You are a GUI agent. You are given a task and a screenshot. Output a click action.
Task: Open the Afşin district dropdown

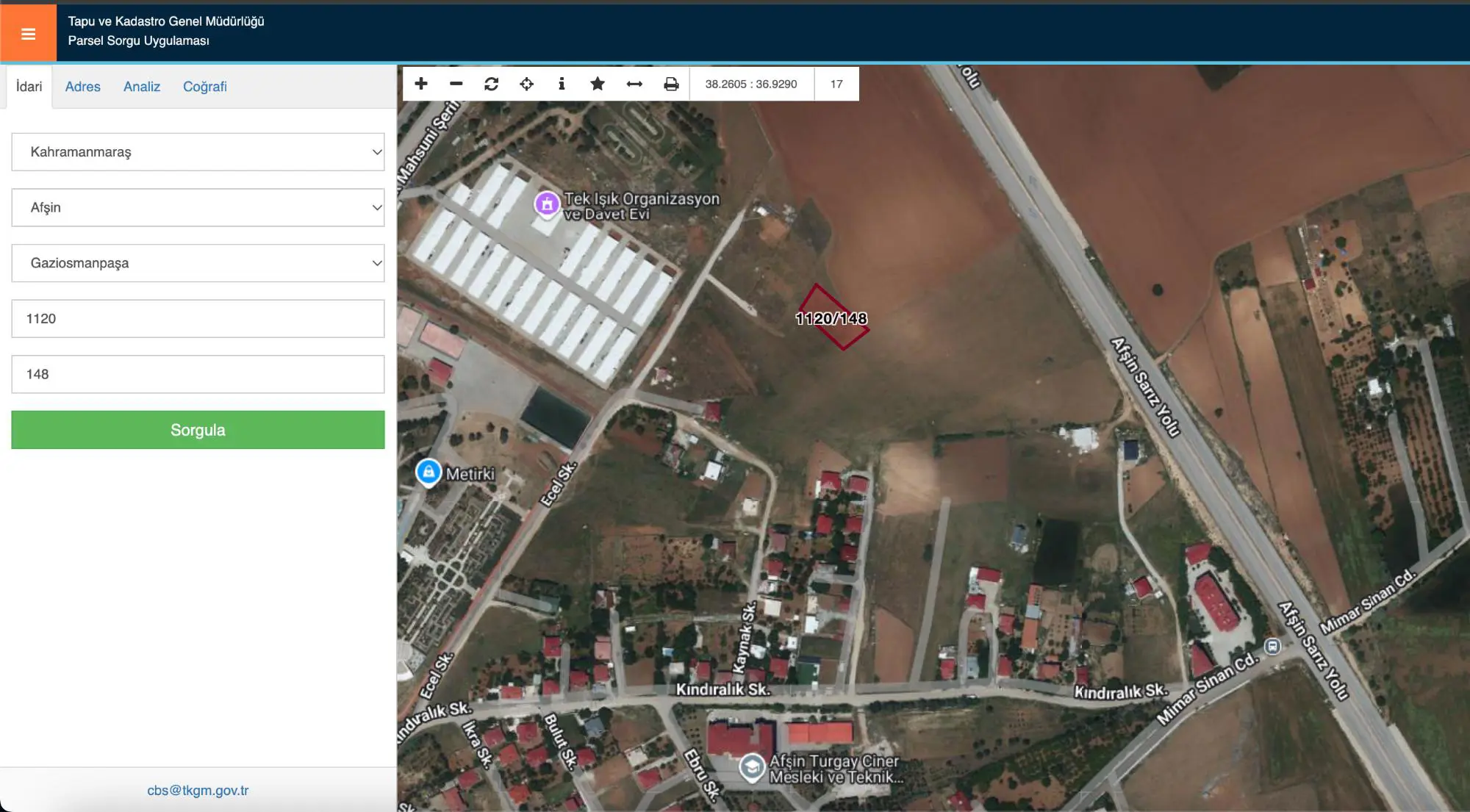198,208
